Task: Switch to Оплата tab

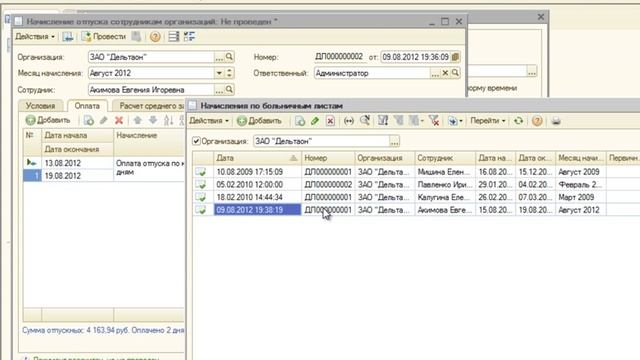Action: click(87, 106)
